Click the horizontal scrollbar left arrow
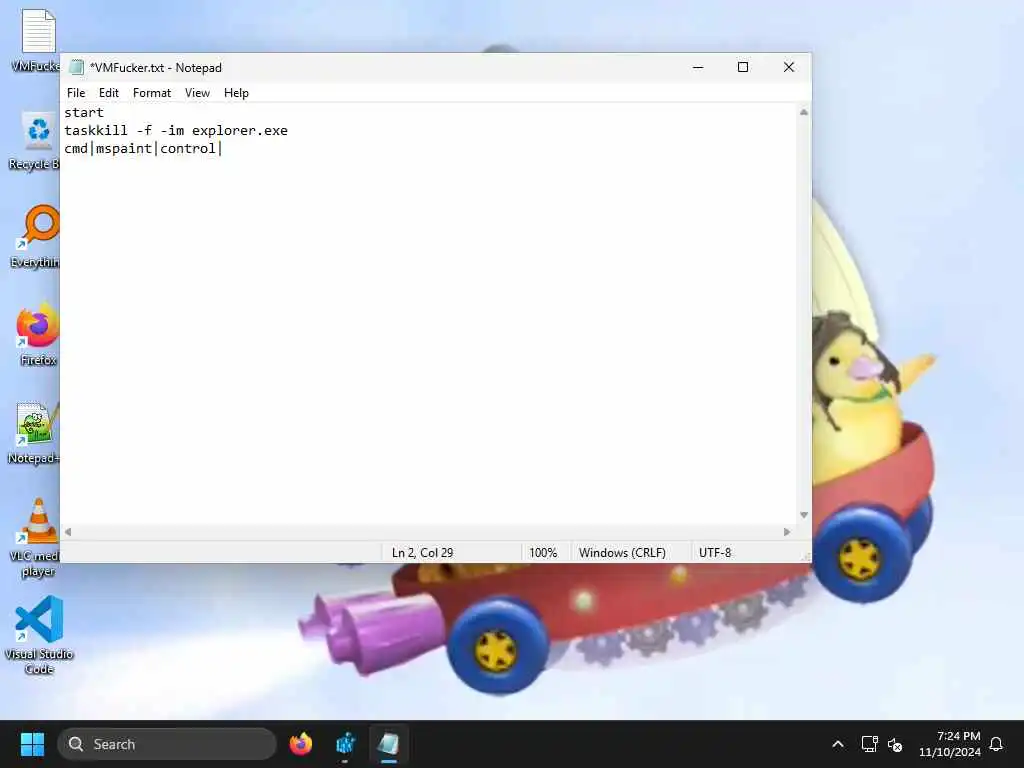Viewport: 1024px width, 768px height. click(x=68, y=532)
